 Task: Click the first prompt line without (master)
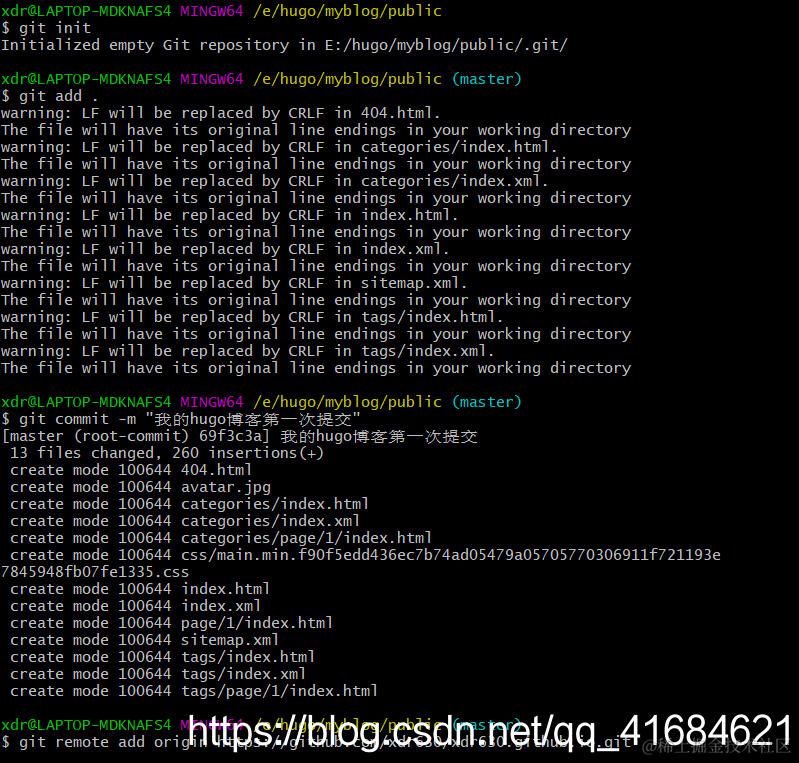tap(221, 11)
